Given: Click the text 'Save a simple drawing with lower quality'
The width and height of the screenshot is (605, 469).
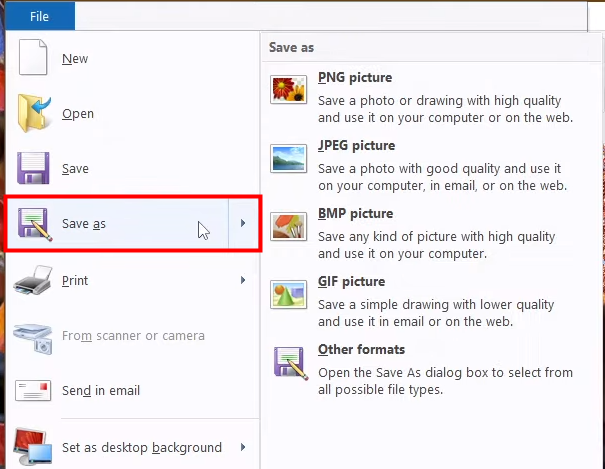Looking at the screenshot, I should [436, 304].
